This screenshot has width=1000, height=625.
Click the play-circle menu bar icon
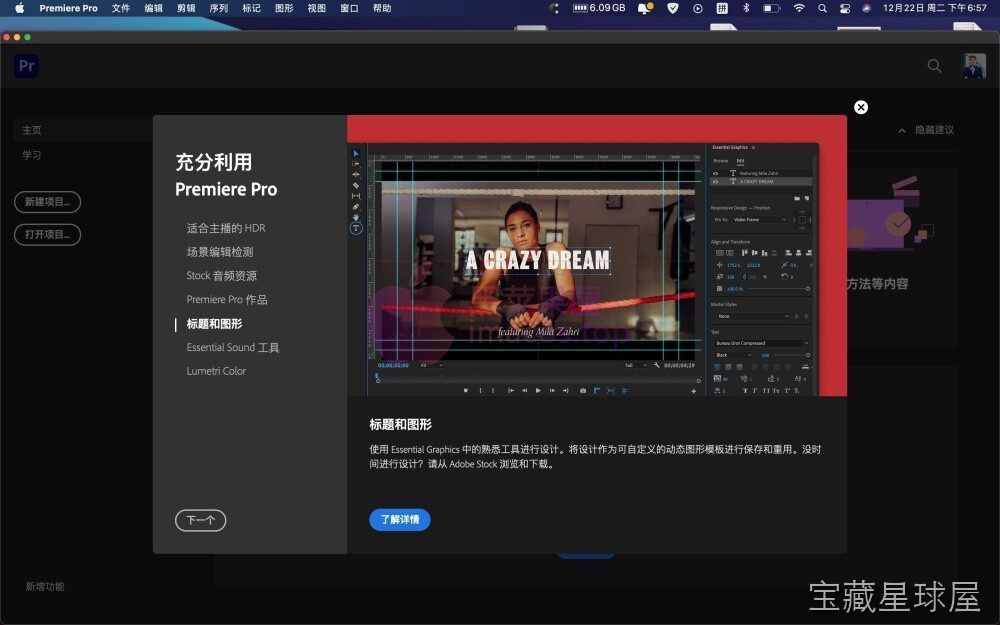(698, 8)
